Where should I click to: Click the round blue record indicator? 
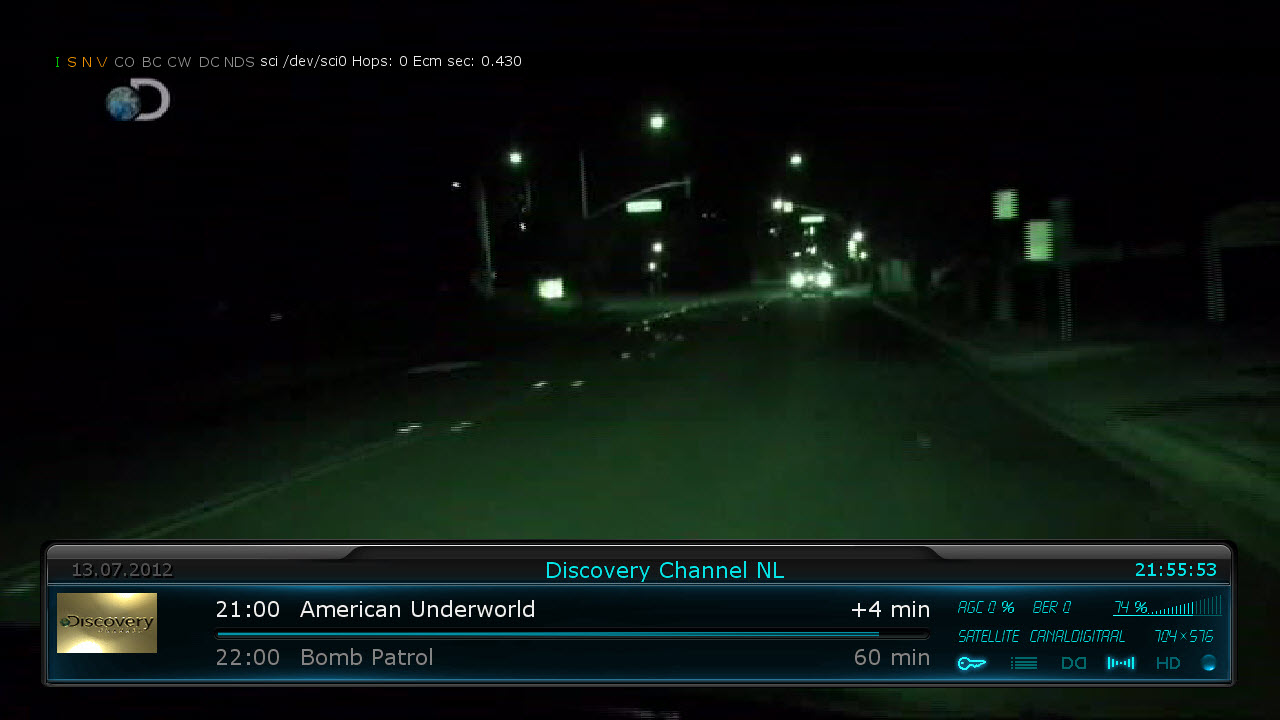(x=1209, y=663)
